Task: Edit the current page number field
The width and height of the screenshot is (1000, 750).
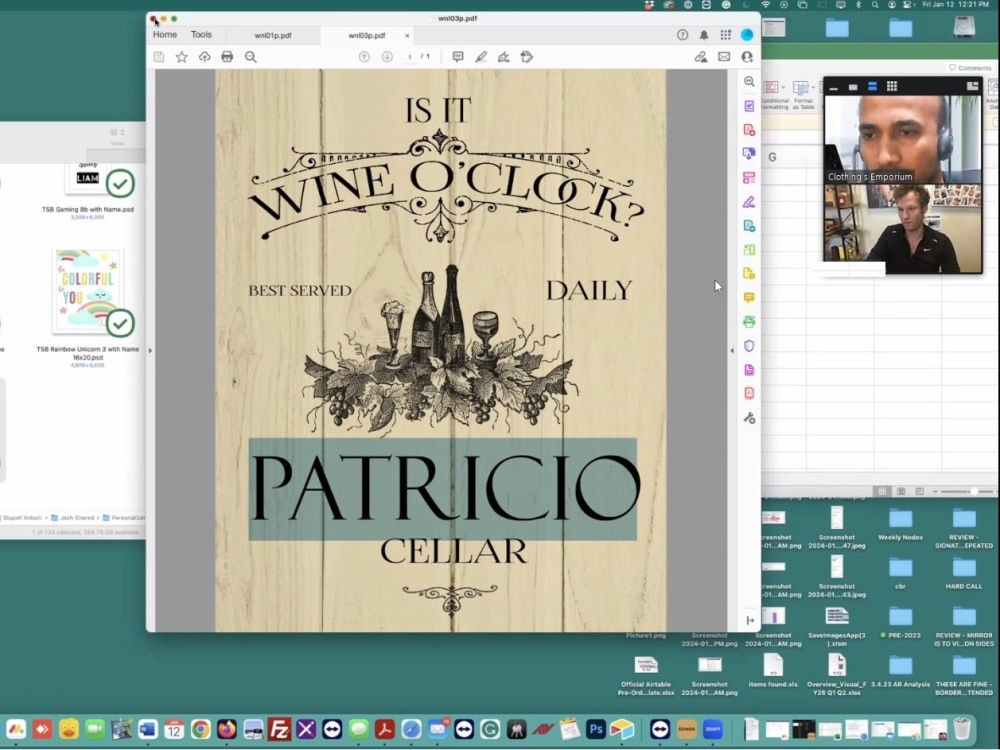Action: [x=409, y=57]
